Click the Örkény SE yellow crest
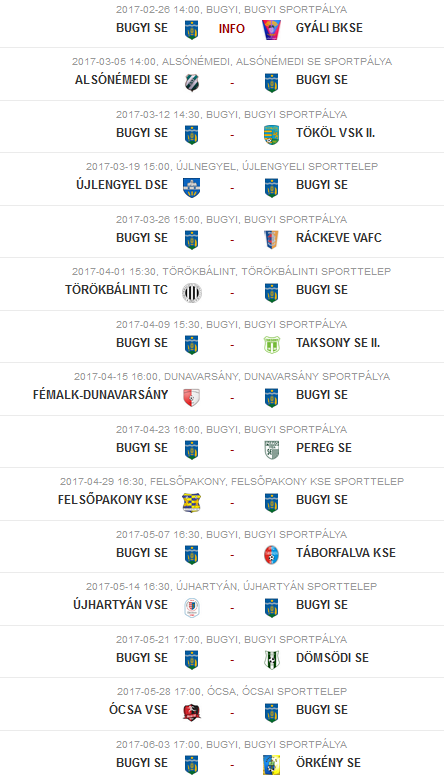 pos(271,765)
